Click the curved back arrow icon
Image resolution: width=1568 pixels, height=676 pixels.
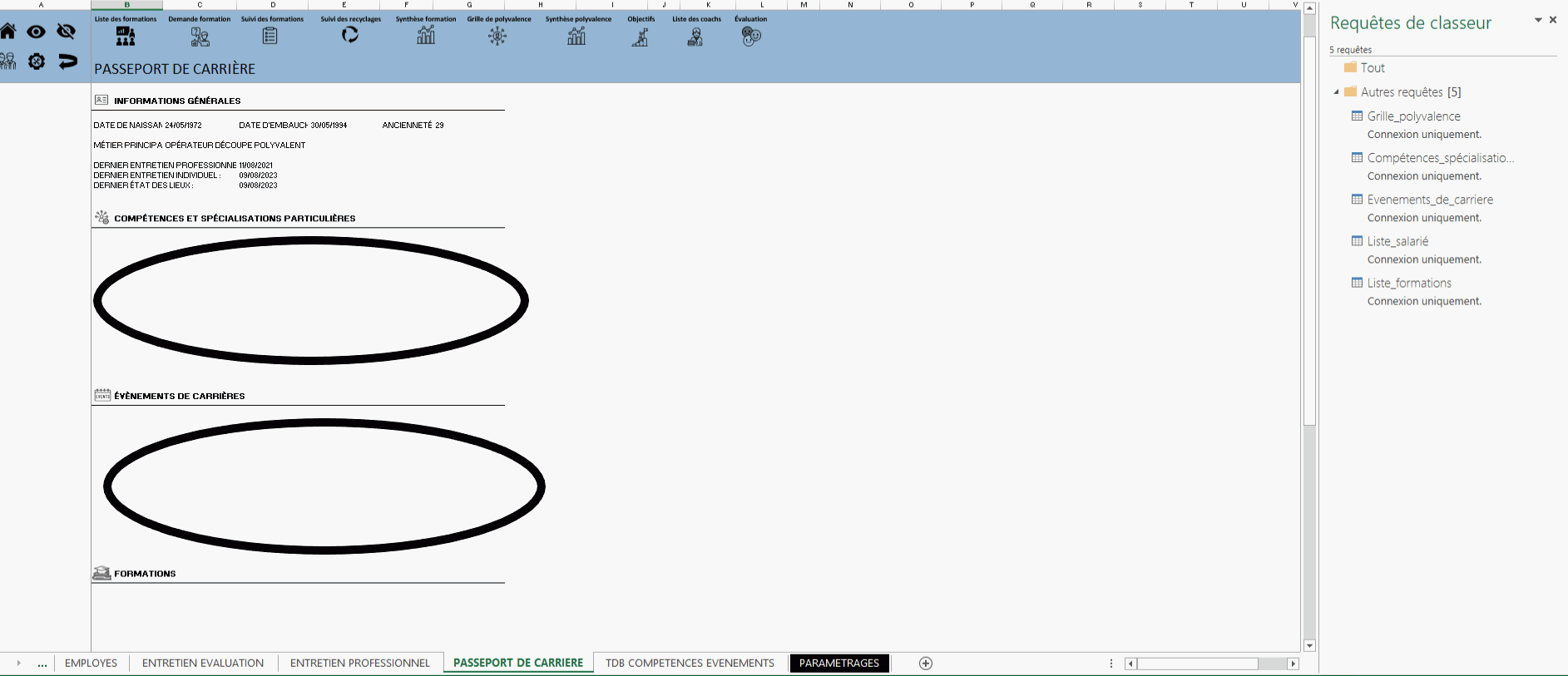pos(67,61)
